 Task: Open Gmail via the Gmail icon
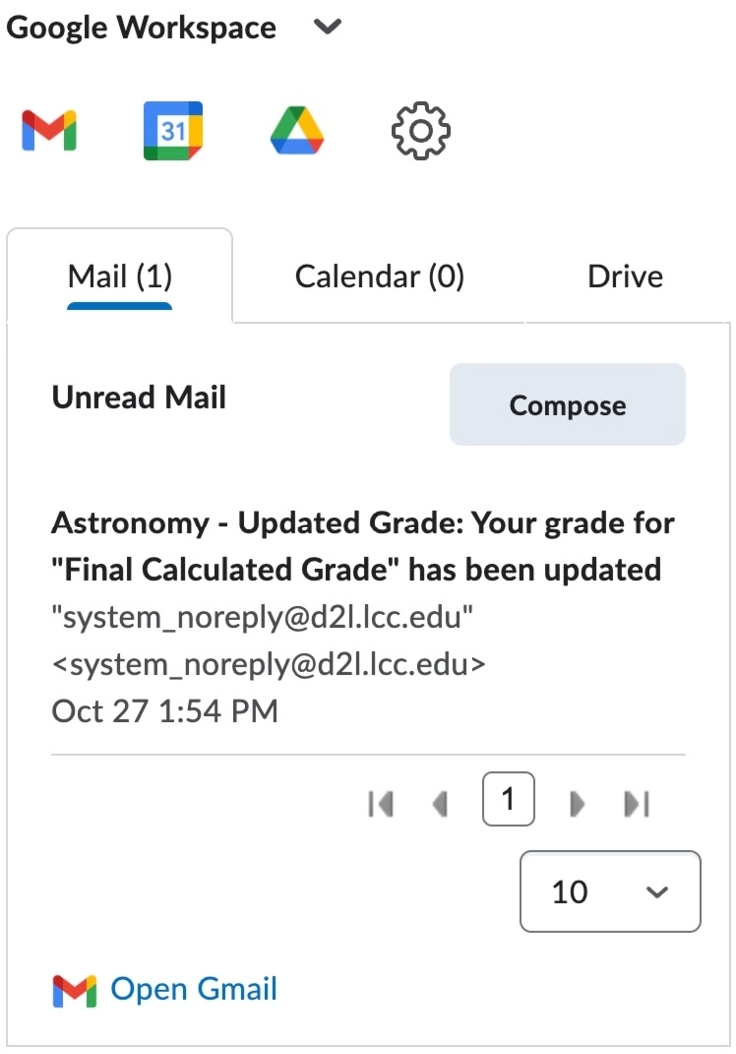click(x=48, y=129)
